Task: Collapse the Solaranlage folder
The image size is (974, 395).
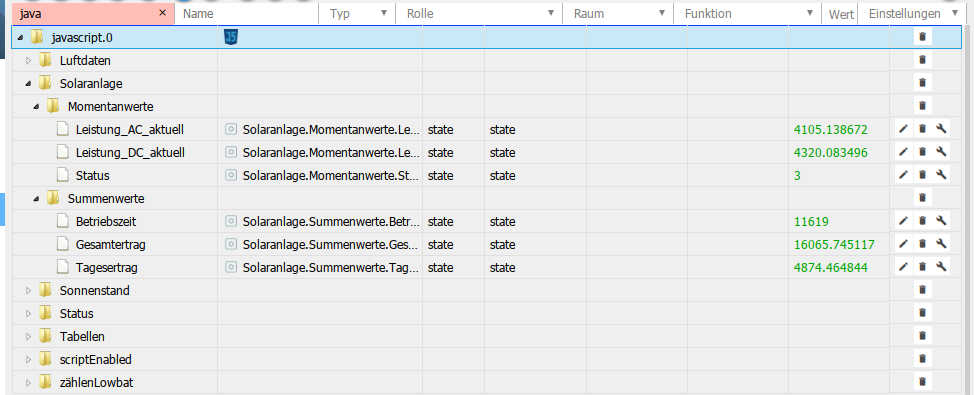Action: (28, 83)
